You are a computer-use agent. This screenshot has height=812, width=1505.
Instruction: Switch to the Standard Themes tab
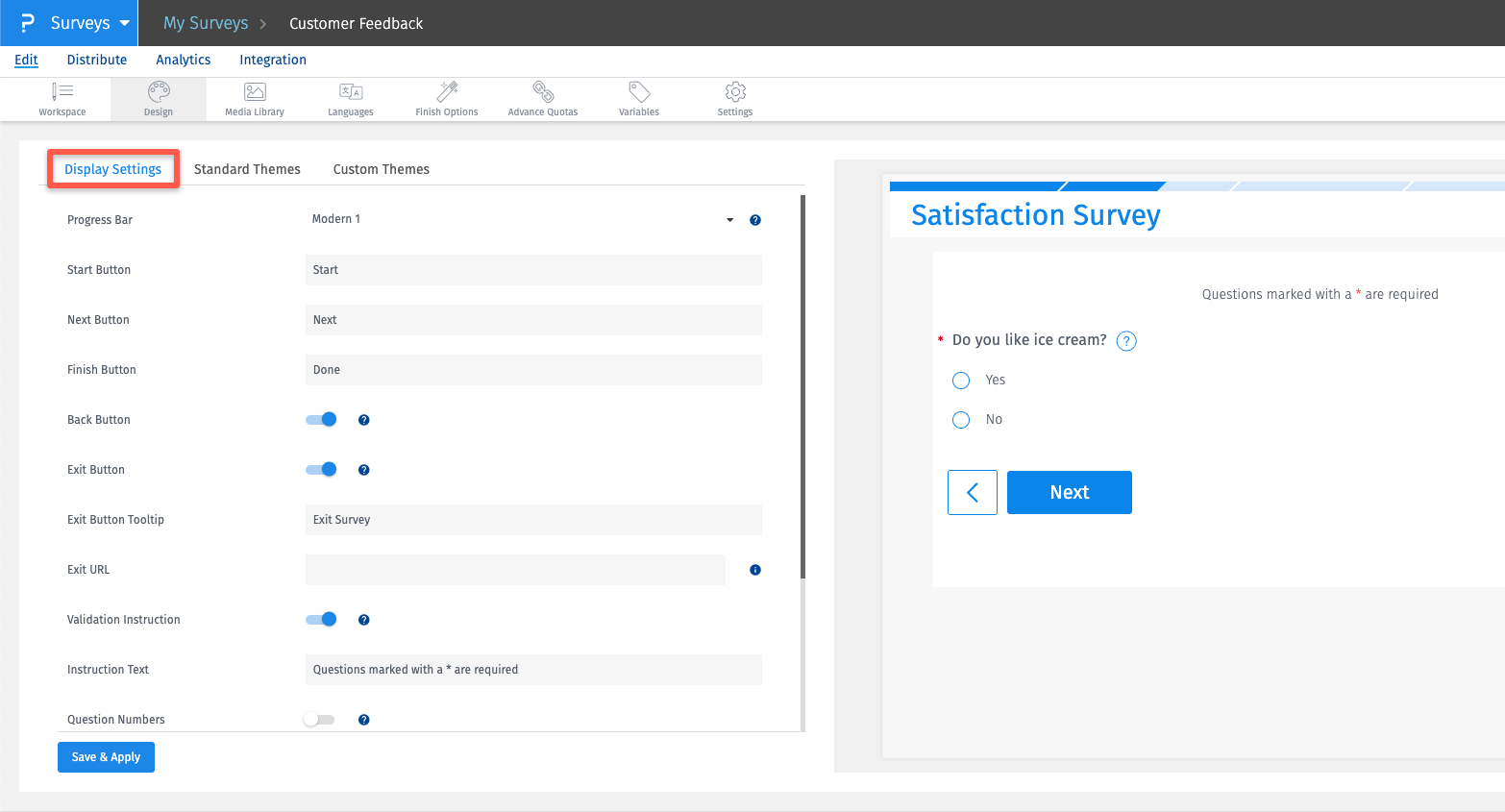point(247,169)
